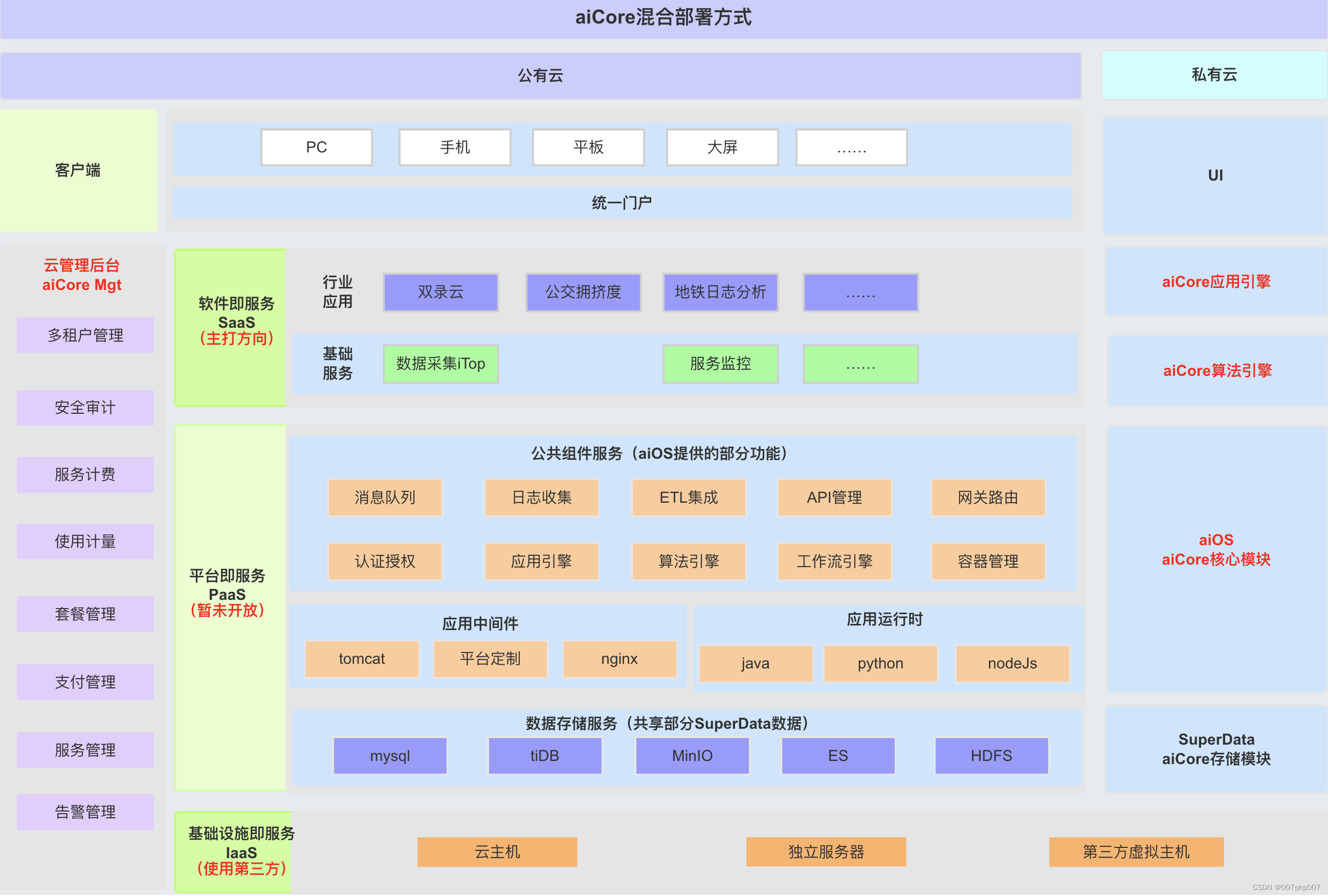Image resolution: width=1328 pixels, height=896 pixels.
Task: Select the 平台定制 middleware box
Action: (x=490, y=659)
